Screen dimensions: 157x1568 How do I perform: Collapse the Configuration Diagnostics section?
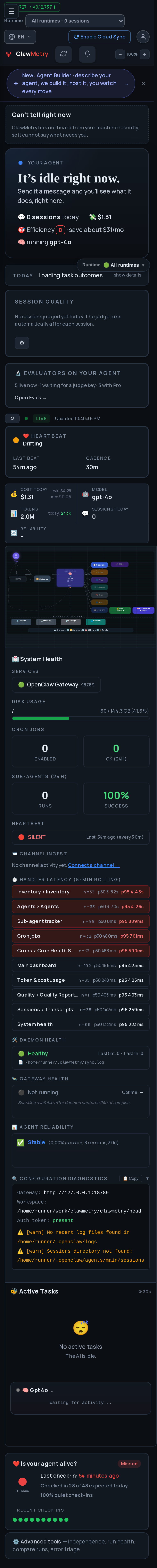pos(147,1178)
